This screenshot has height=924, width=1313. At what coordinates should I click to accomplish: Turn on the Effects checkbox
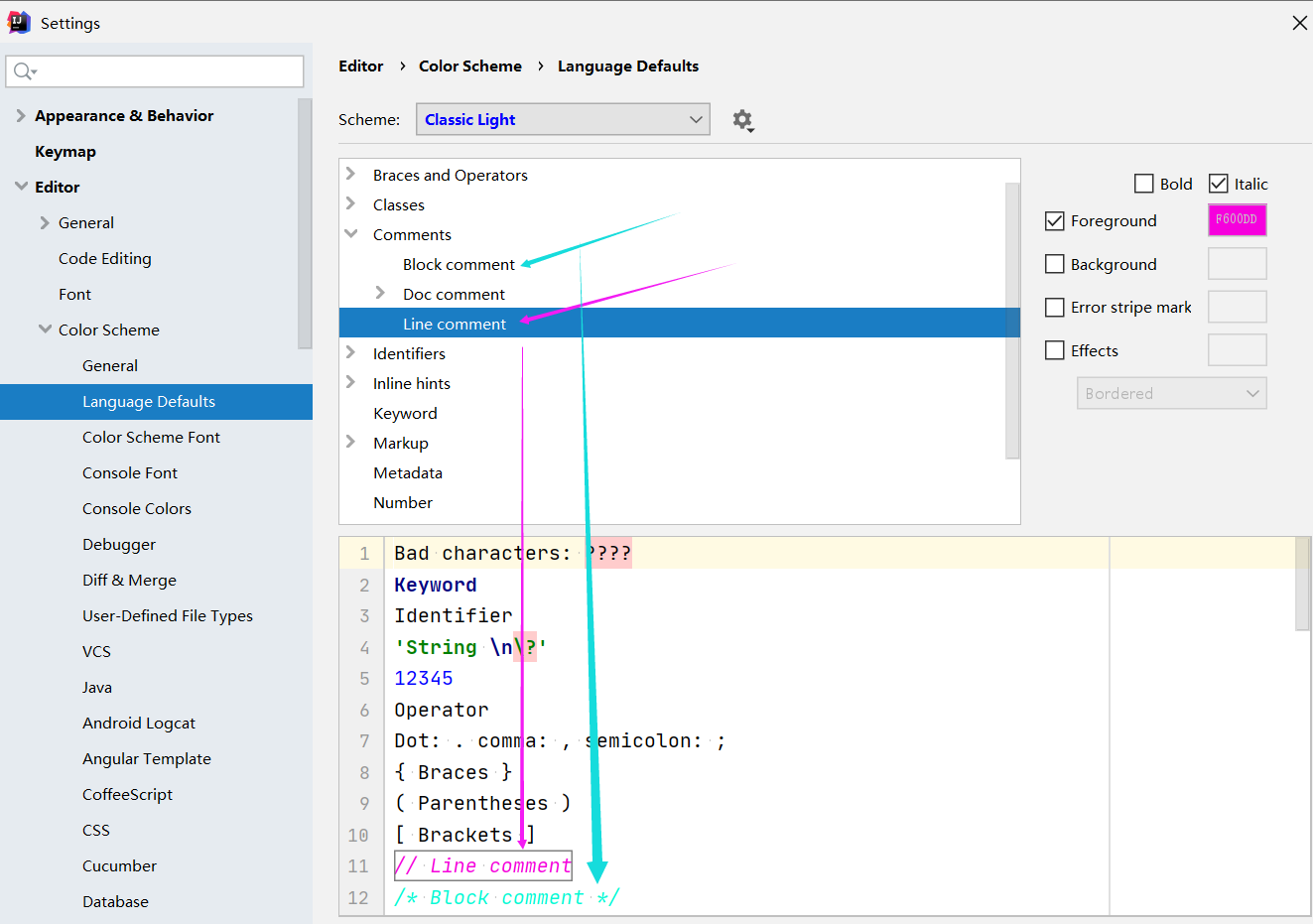pyautogui.click(x=1055, y=350)
